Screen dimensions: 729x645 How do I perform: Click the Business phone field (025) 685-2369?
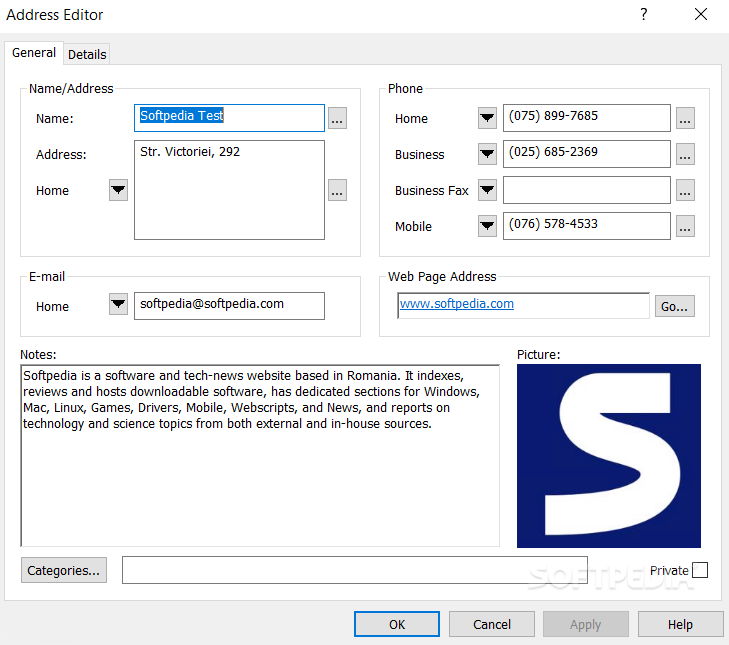coord(587,154)
